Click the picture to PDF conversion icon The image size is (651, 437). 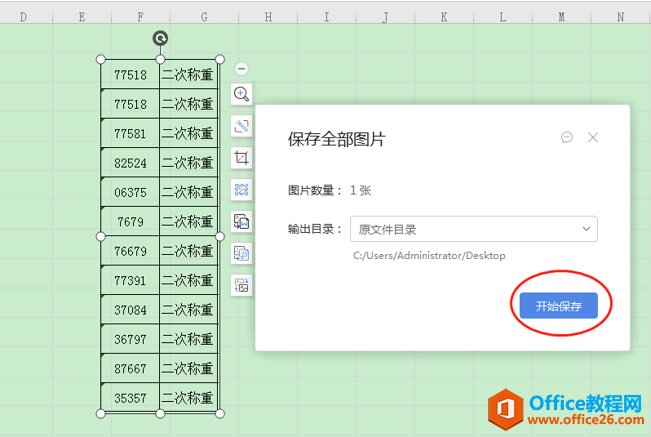[241, 254]
